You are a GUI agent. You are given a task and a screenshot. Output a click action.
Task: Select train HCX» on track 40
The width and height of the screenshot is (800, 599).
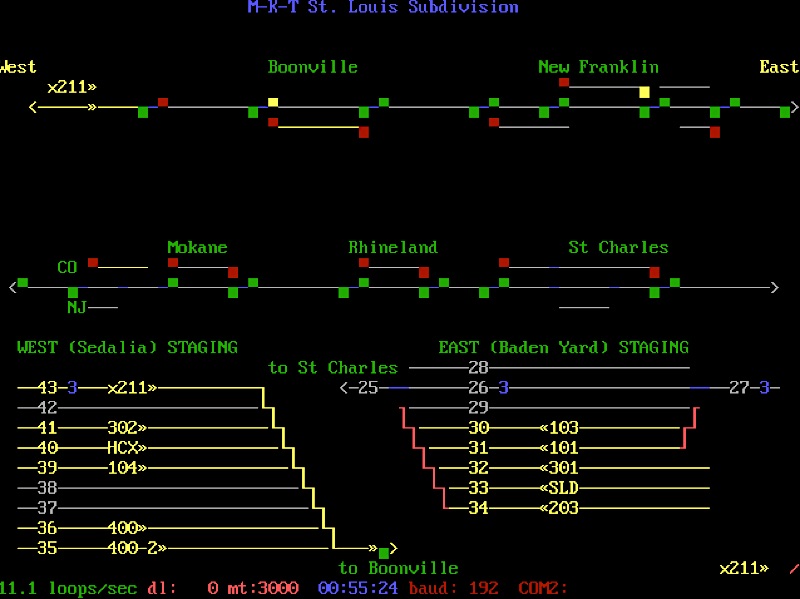pos(127,448)
